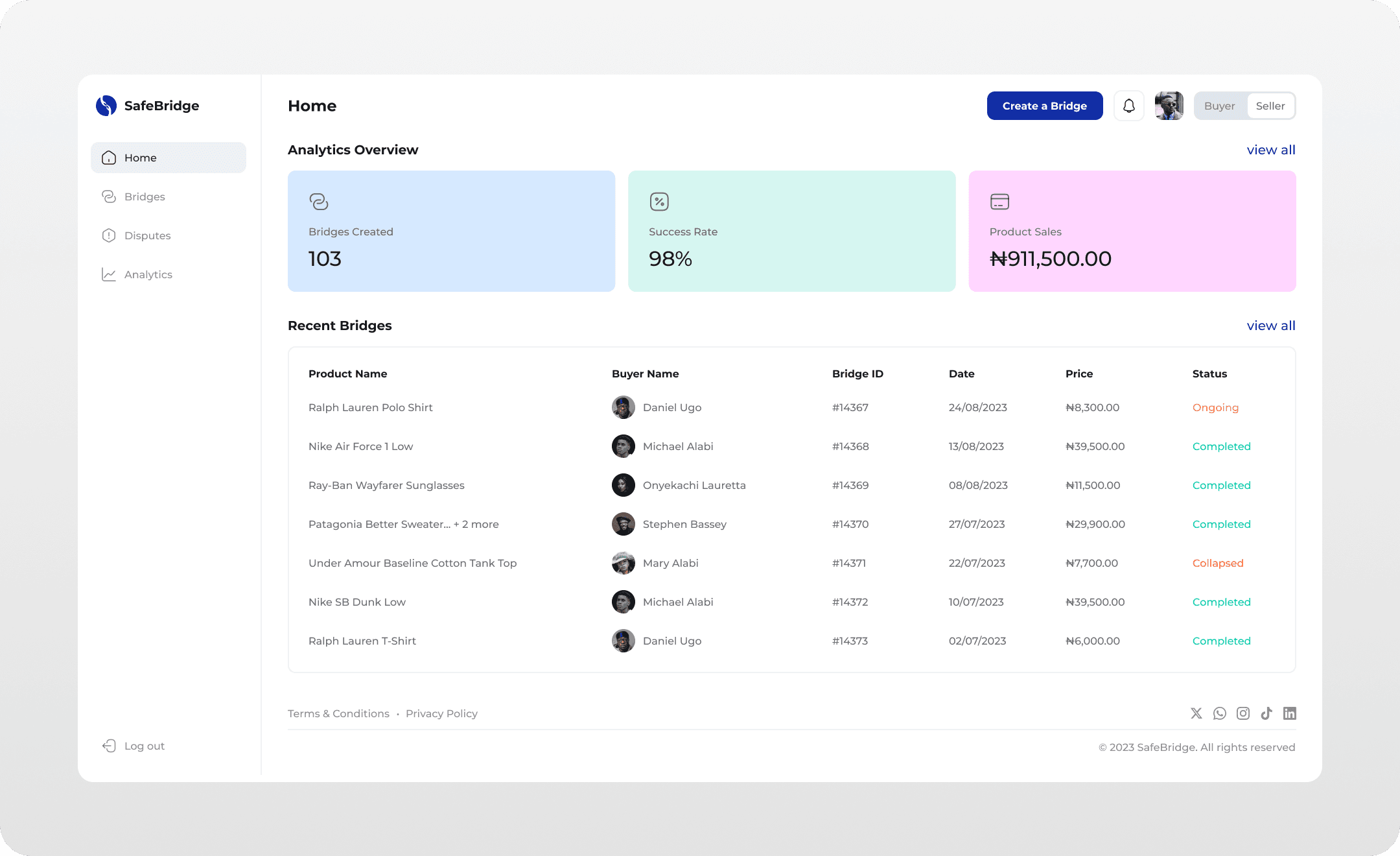Screen dimensions: 1400x856
Task: Click the Success Rate percent icon
Action: coord(659,202)
